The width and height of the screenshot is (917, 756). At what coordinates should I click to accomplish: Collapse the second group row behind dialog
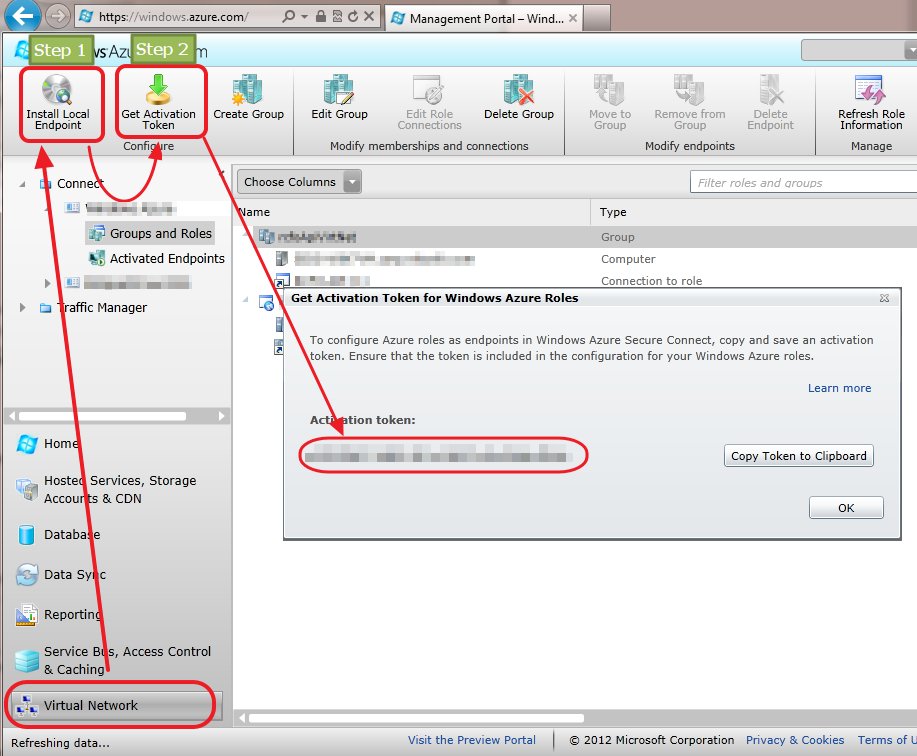coord(246,300)
